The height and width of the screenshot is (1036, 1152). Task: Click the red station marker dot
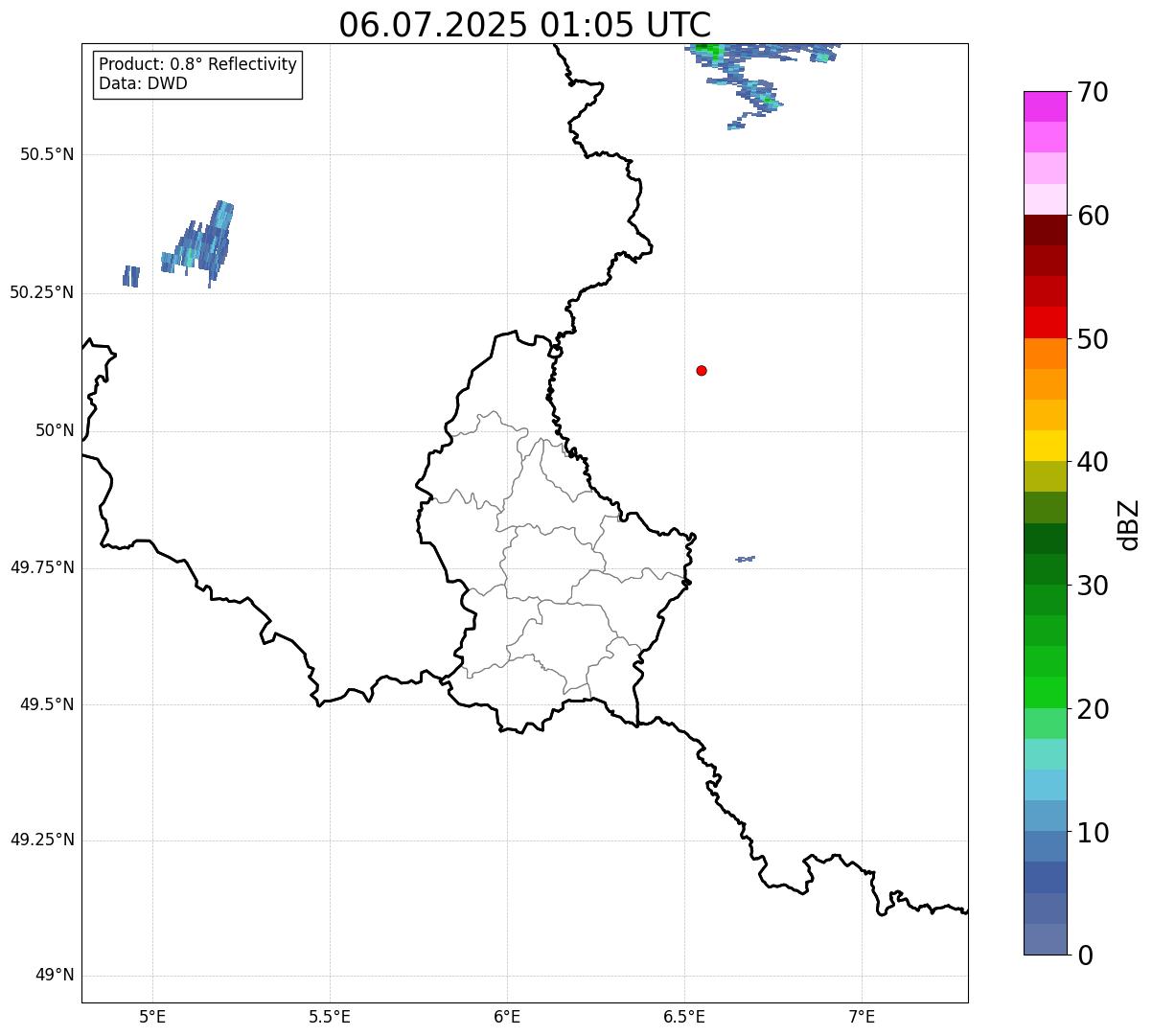[x=702, y=370]
